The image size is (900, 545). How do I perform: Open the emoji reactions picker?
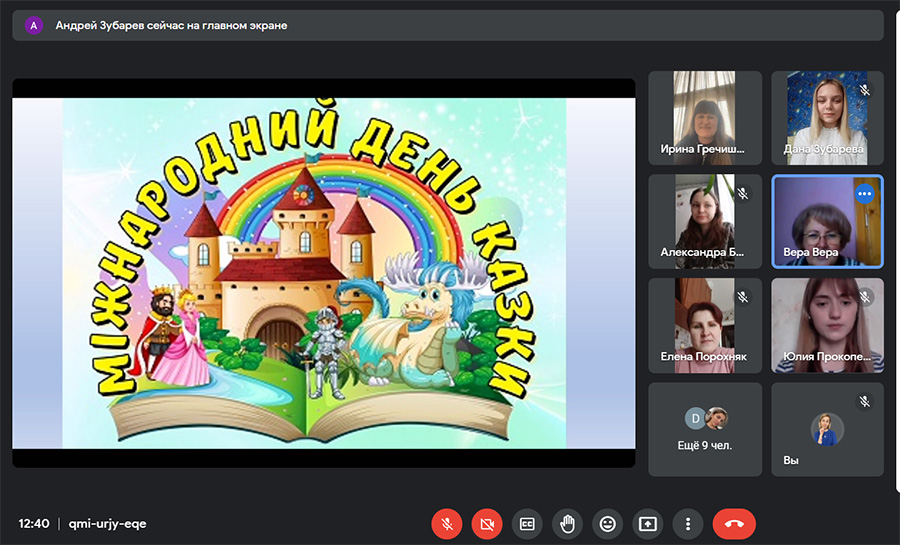pos(607,523)
